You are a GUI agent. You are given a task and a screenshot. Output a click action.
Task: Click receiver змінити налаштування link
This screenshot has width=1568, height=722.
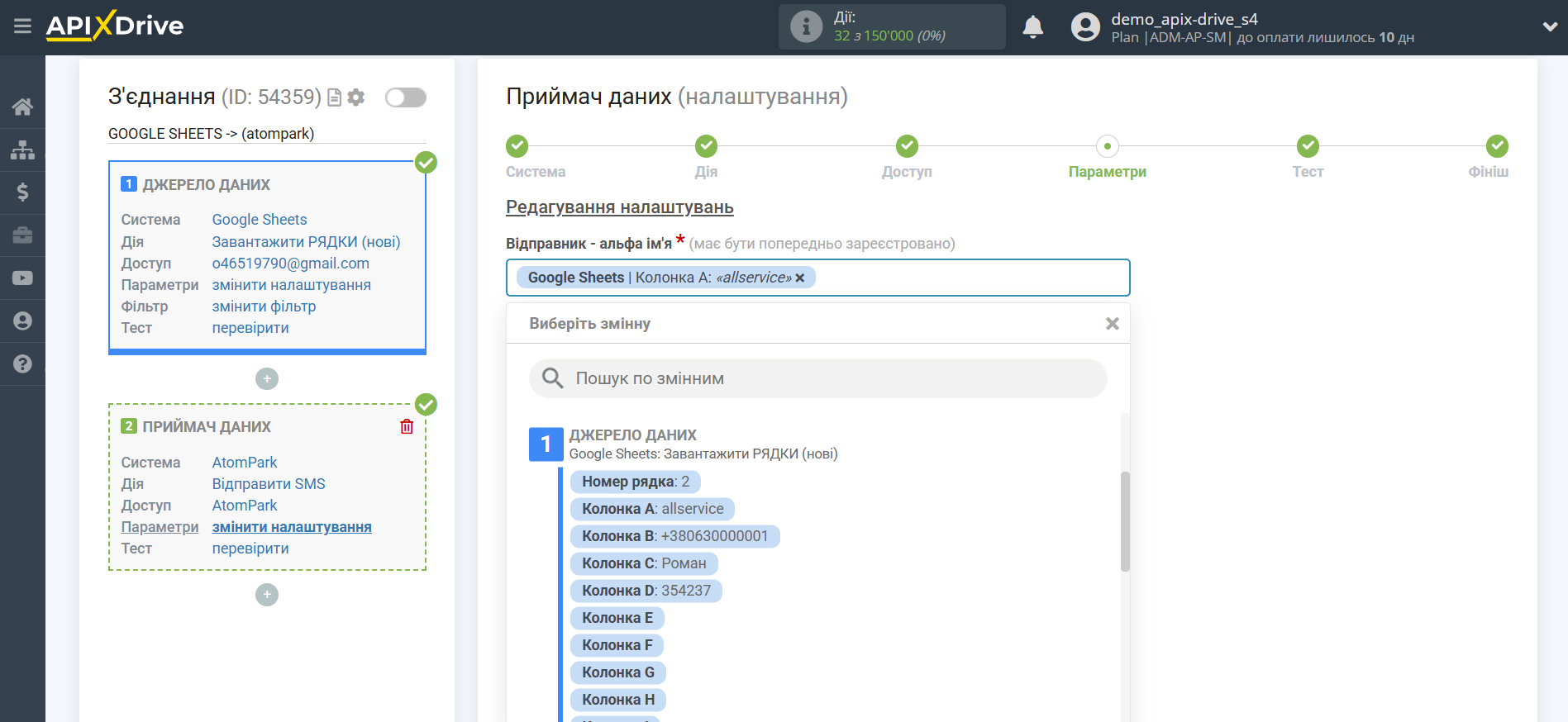(292, 527)
